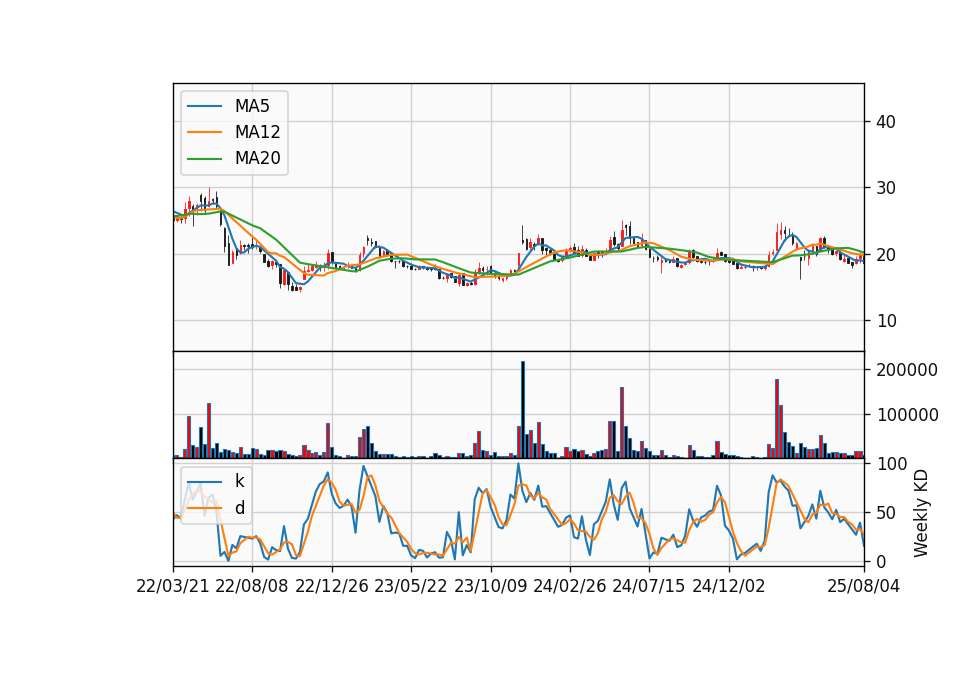
Task: Select the green MA20 legend line
Action: click(204, 158)
